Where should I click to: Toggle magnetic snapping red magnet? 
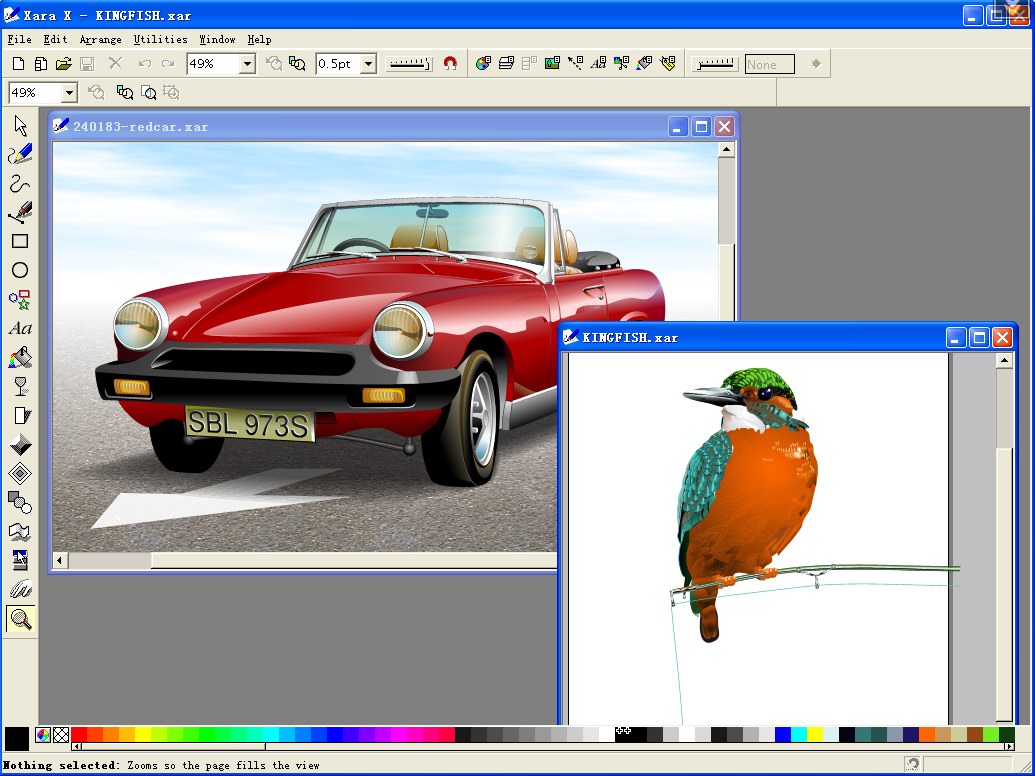click(450, 64)
